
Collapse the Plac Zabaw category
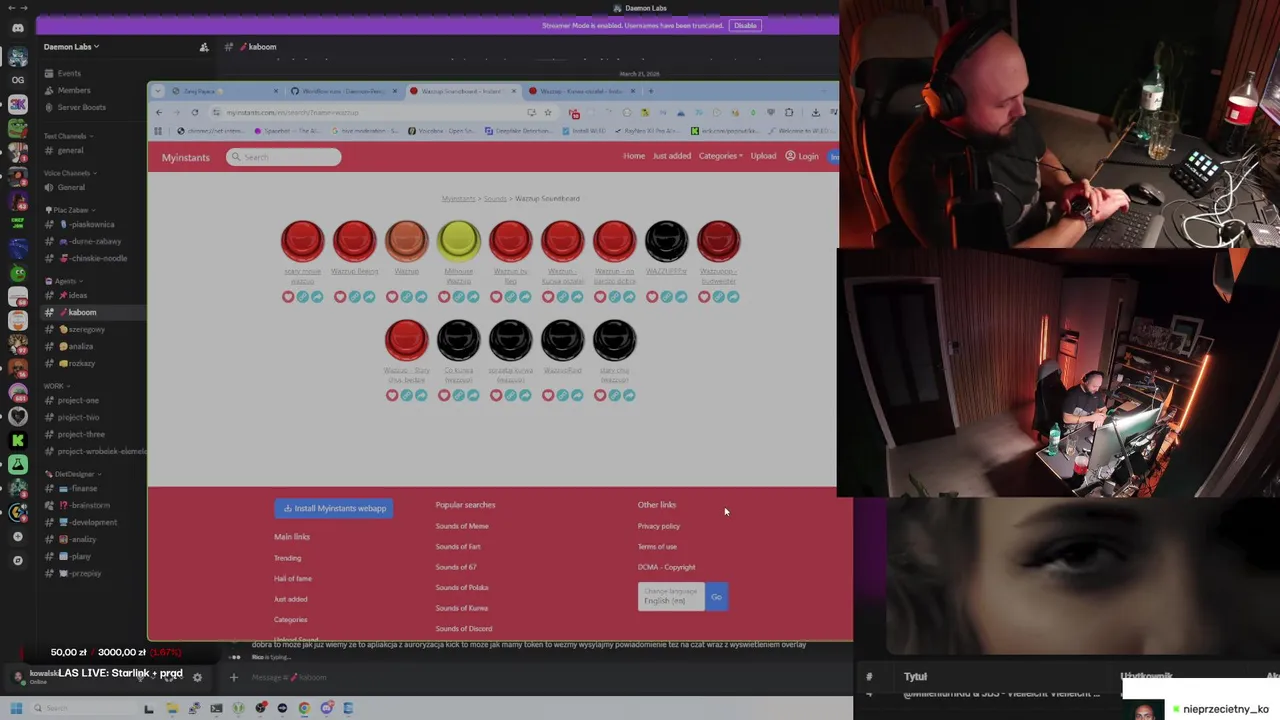pos(70,210)
